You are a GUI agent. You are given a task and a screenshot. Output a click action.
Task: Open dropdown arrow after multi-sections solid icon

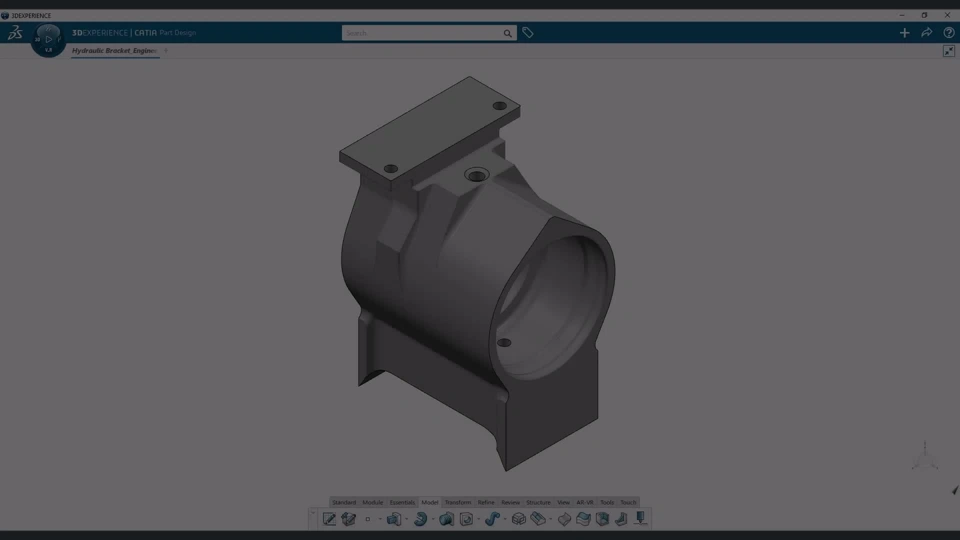click(551, 519)
